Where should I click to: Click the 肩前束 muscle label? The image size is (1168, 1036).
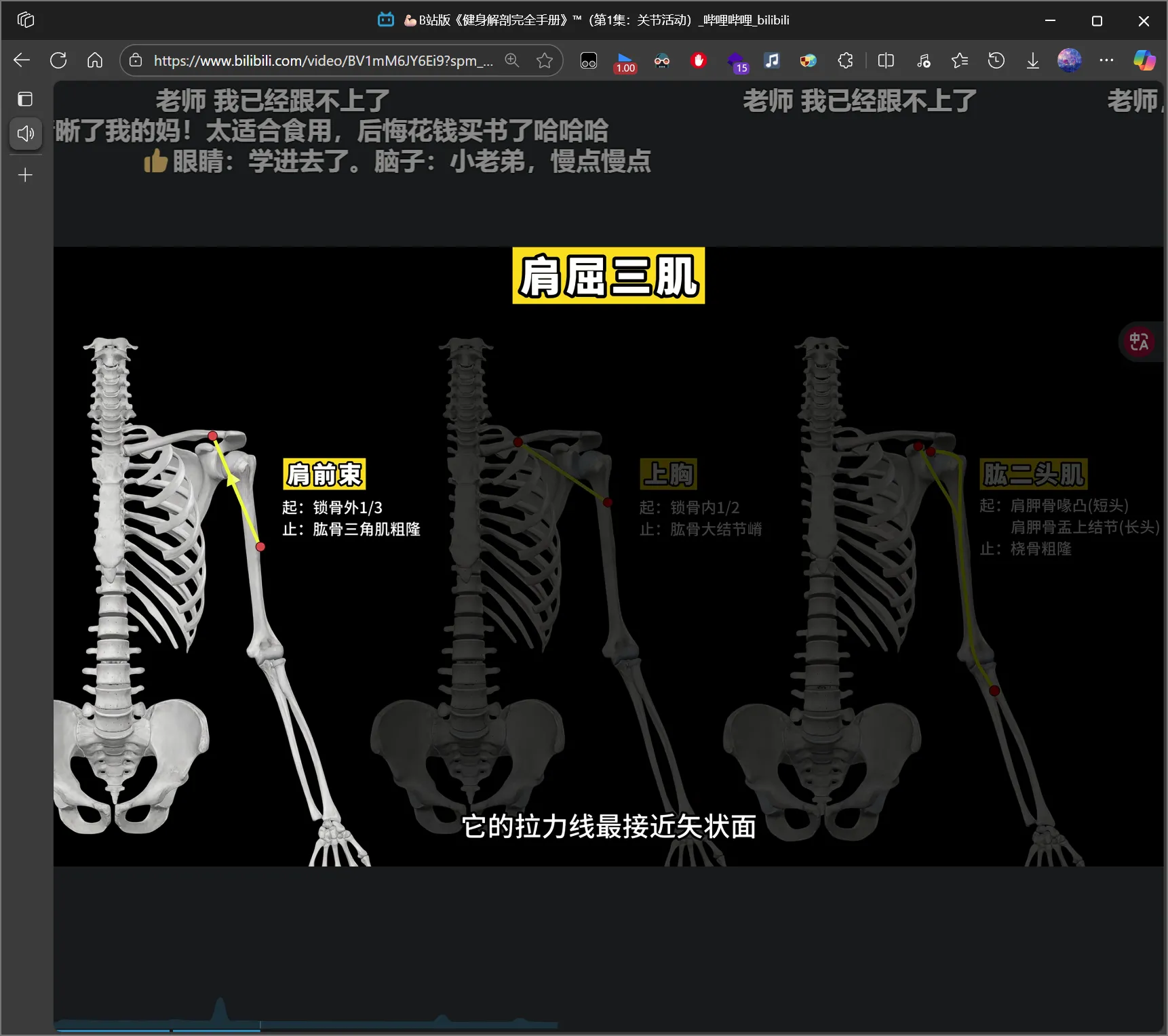(324, 474)
